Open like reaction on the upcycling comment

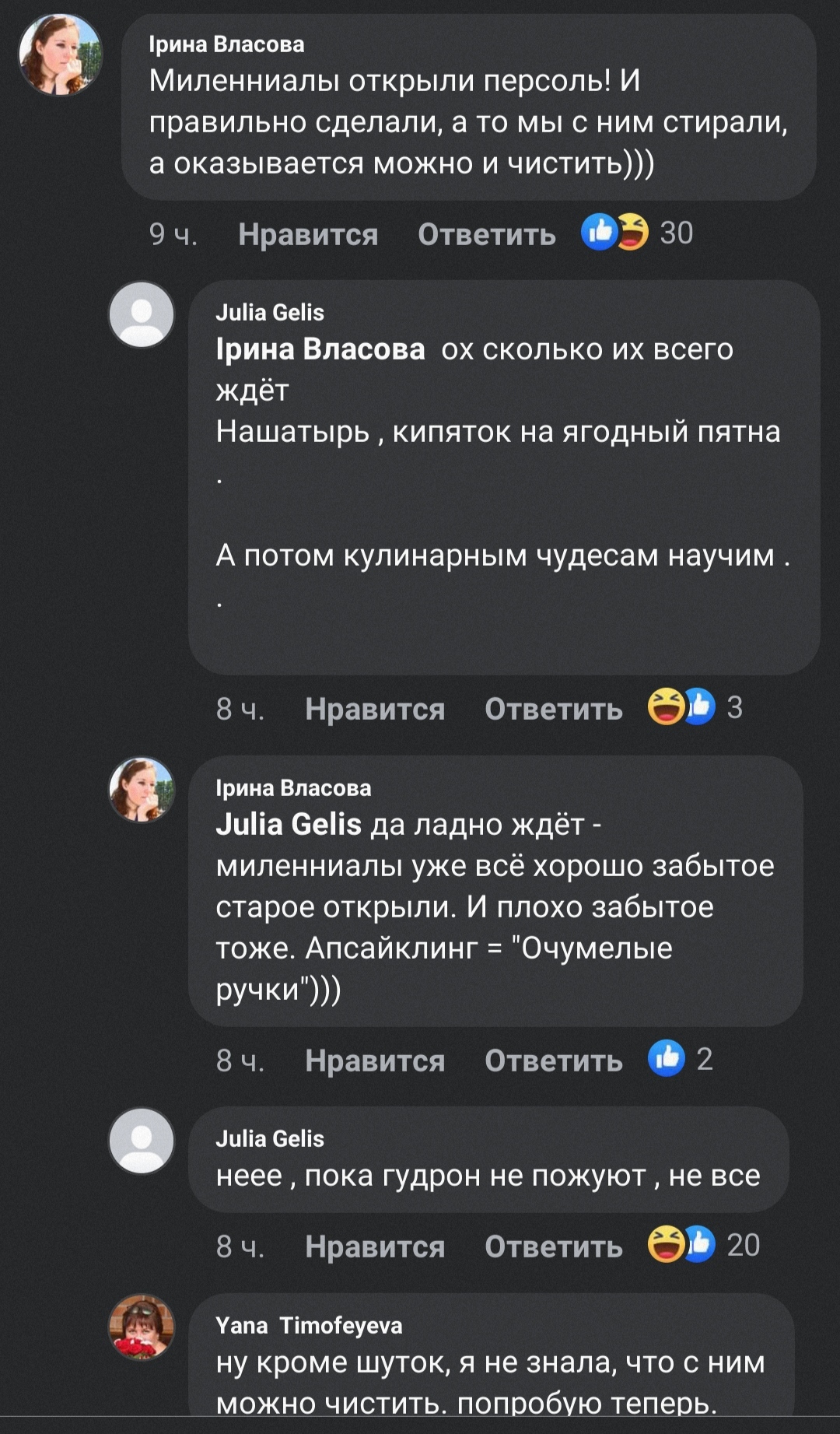coord(680,1059)
